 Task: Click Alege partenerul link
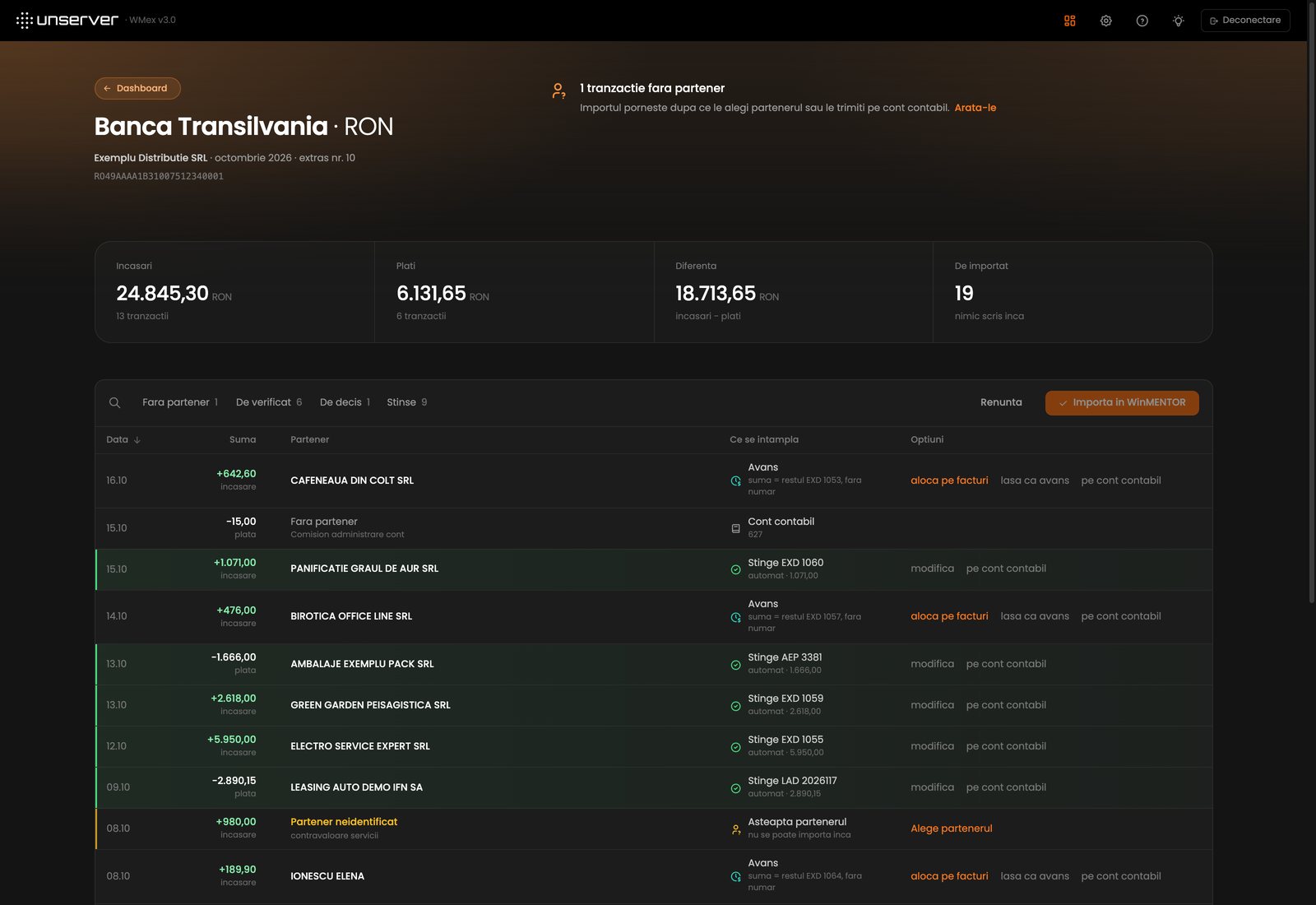pos(951,828)
